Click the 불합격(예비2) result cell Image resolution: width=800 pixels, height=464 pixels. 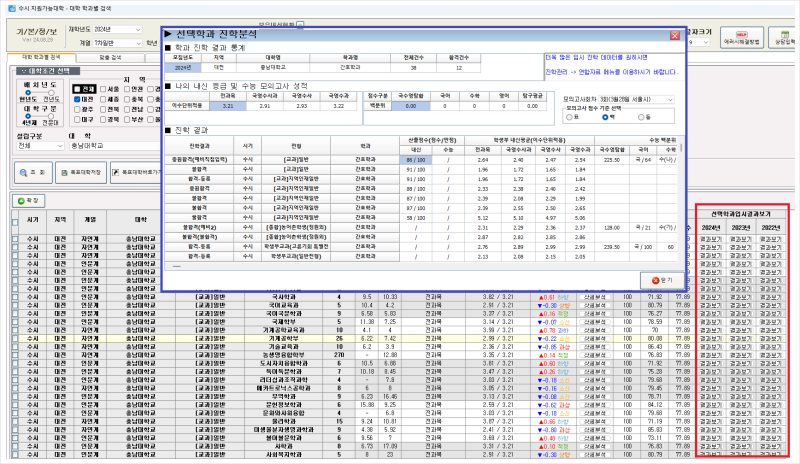coord(199,228)
